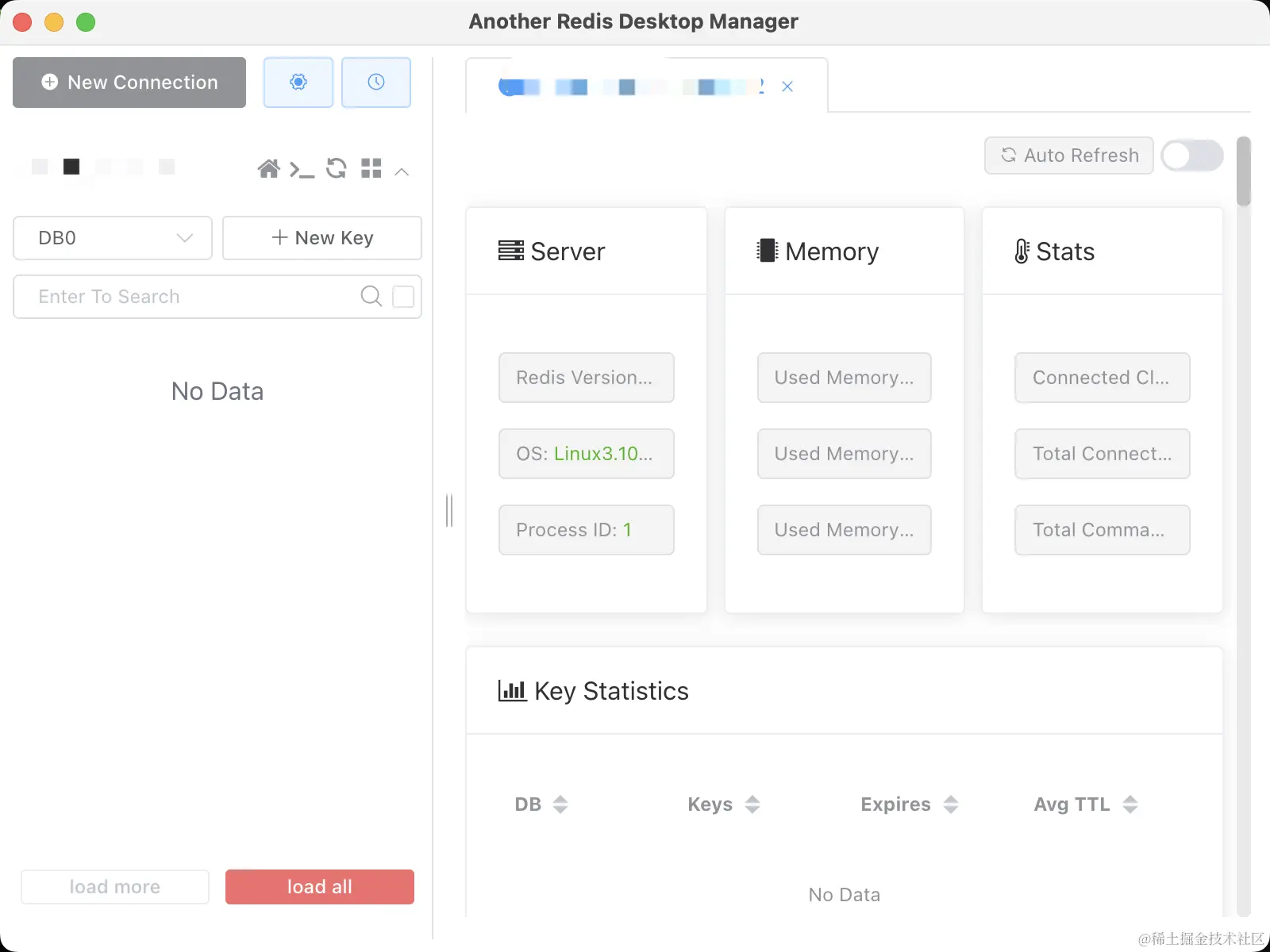Click the Redis Version info tag

[x=587, y=378]
